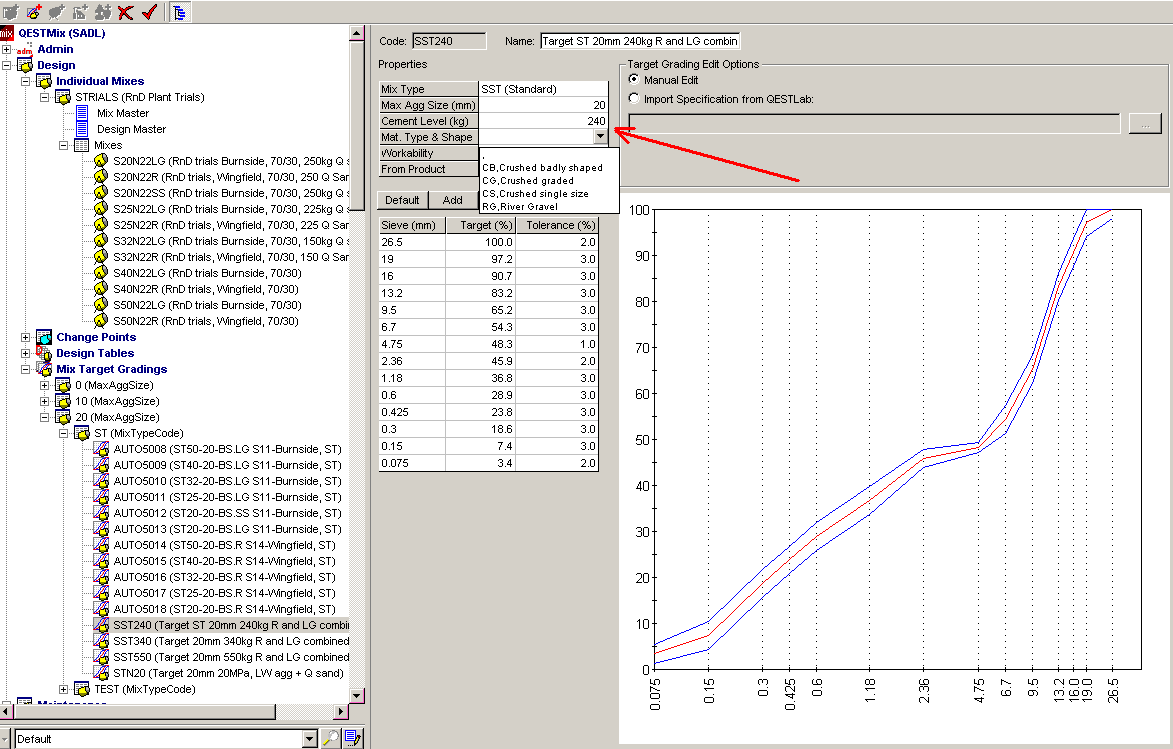Toggle the tree view toolbar icon

coord(178,12)
